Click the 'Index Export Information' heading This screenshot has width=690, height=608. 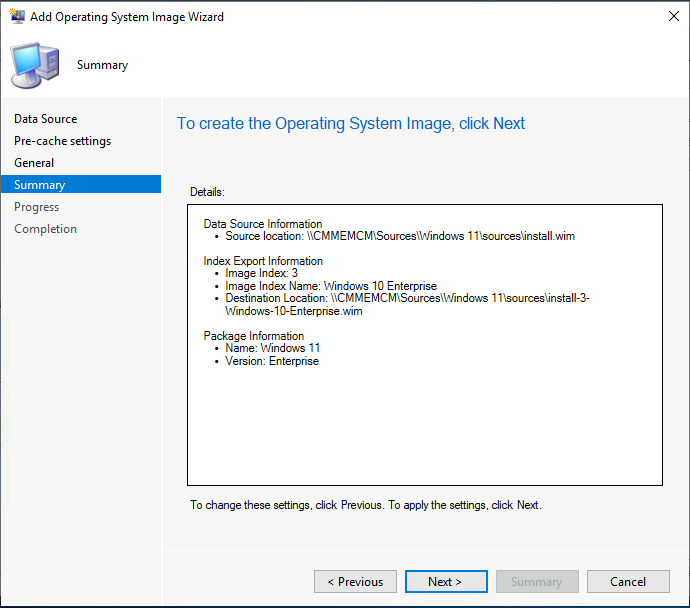263,261
